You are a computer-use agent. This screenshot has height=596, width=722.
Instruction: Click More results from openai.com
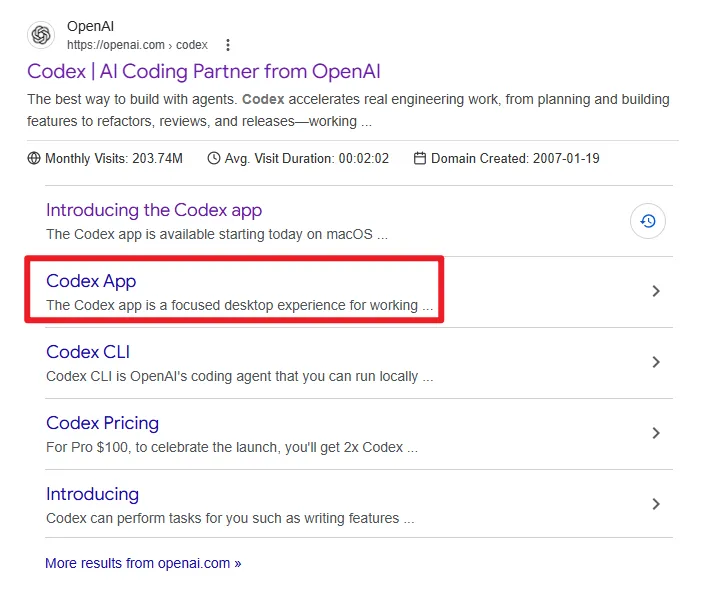pos(143,563)
